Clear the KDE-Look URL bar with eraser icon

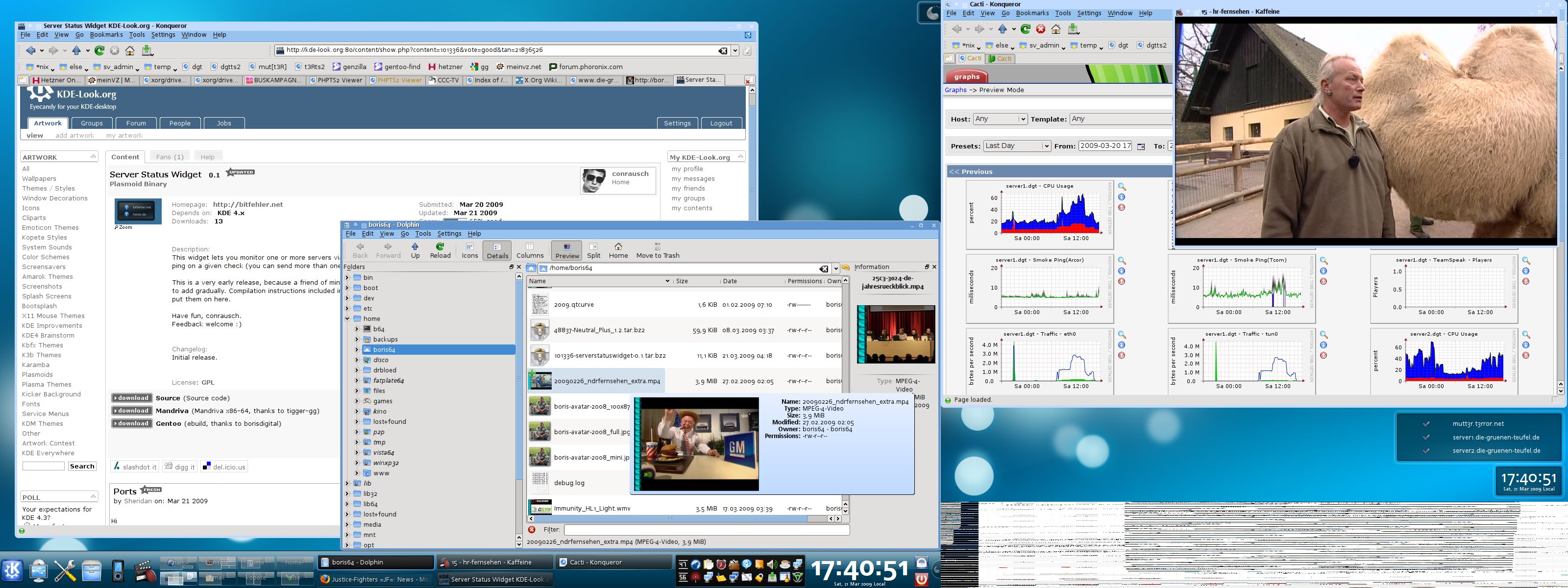coord(723,50)
